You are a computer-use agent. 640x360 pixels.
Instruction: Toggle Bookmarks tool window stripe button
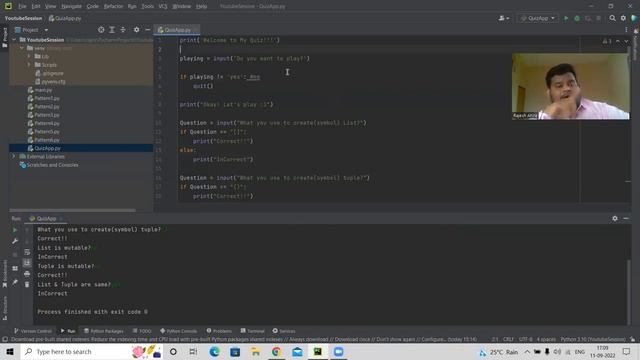(x=4, y=274)
